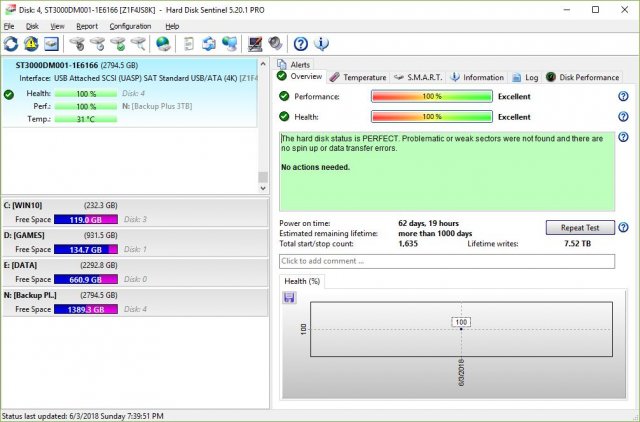The width and height of the screenshot is (640, 422).
Task: Click the disk list scroll down arrow
Action: pos(263,188)
